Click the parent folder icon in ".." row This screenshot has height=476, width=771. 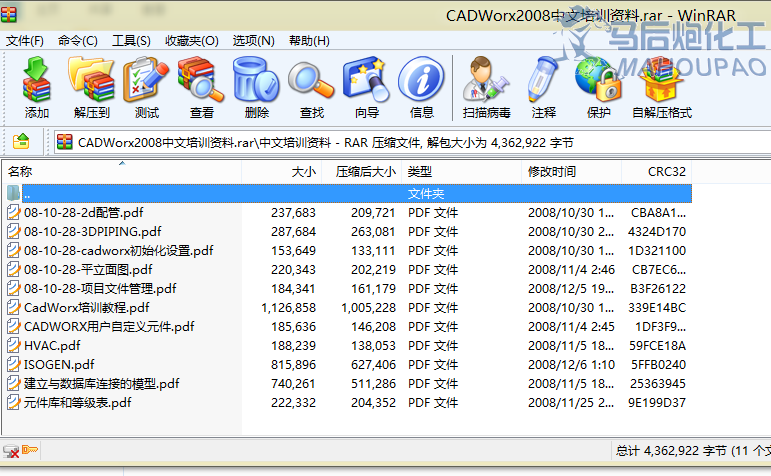(13, 193)
